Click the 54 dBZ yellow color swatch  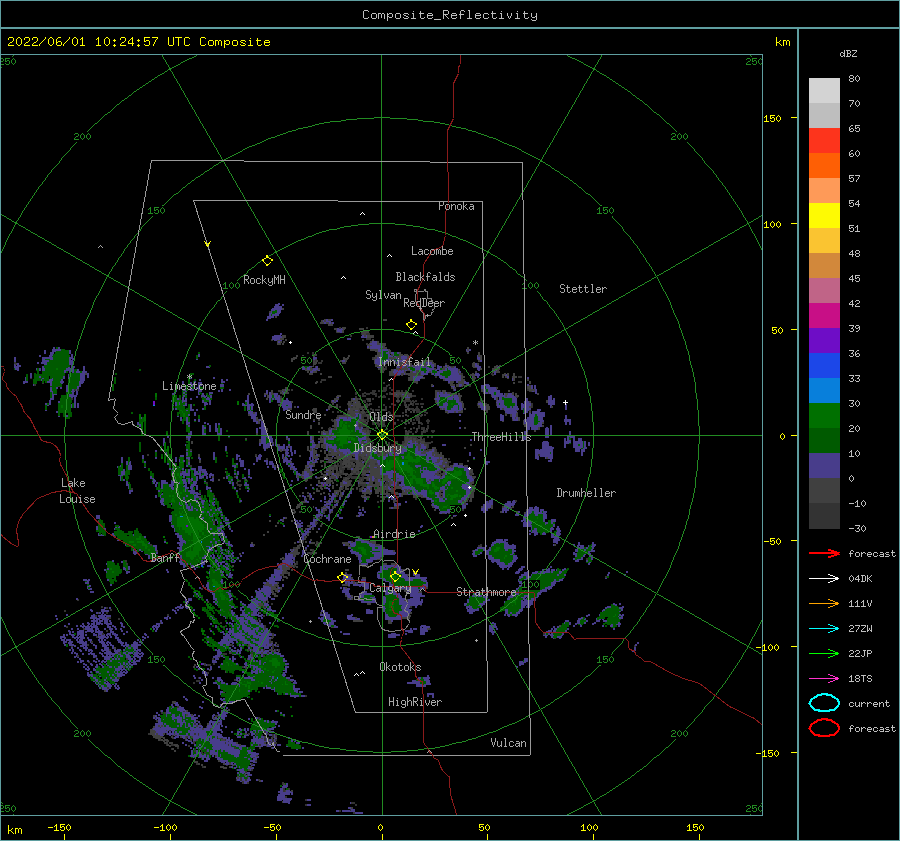pos(824,215)
